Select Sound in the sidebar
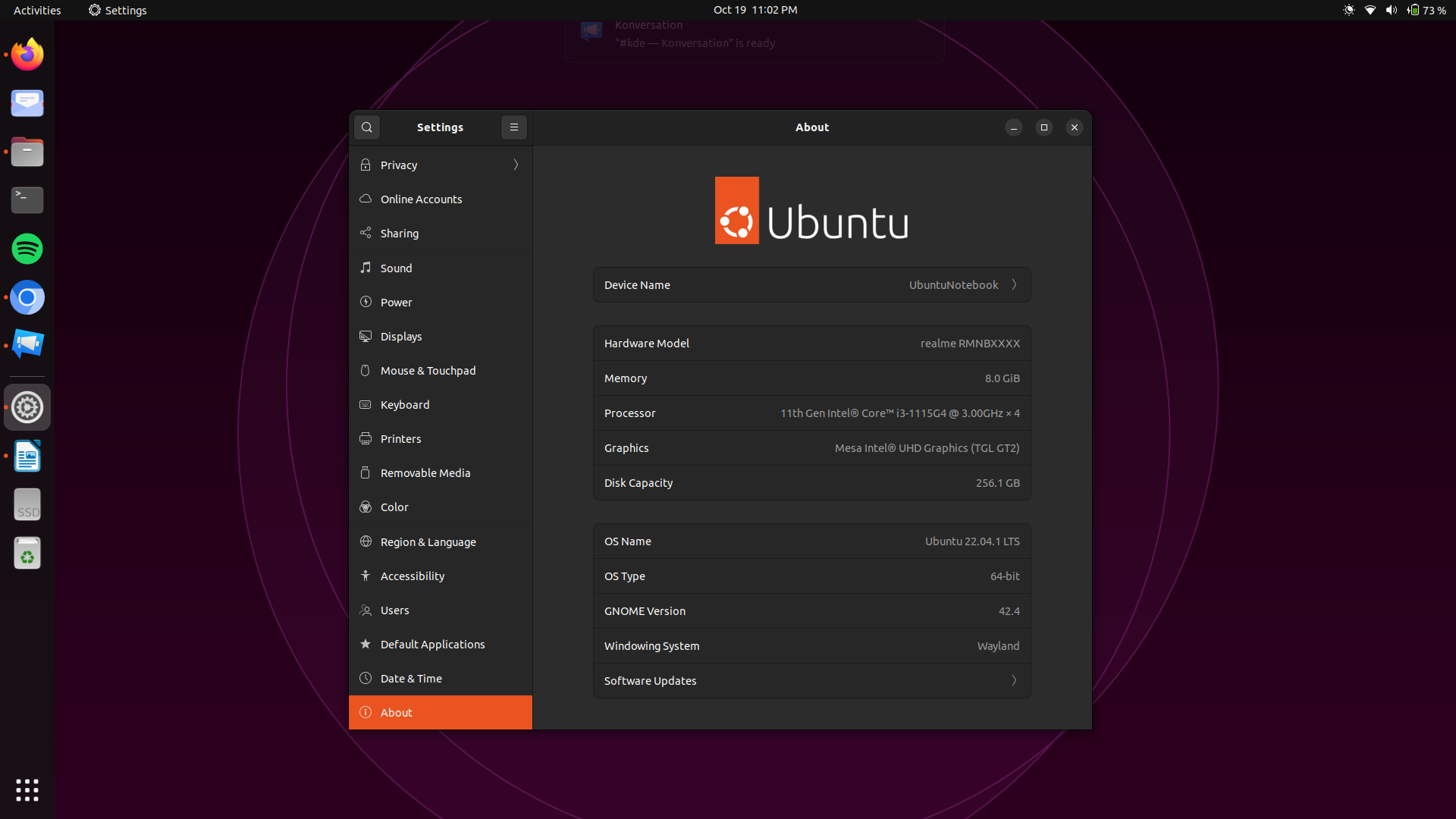Image resolution: width=1456 pixels, height=819 pixels. [396, 268]
